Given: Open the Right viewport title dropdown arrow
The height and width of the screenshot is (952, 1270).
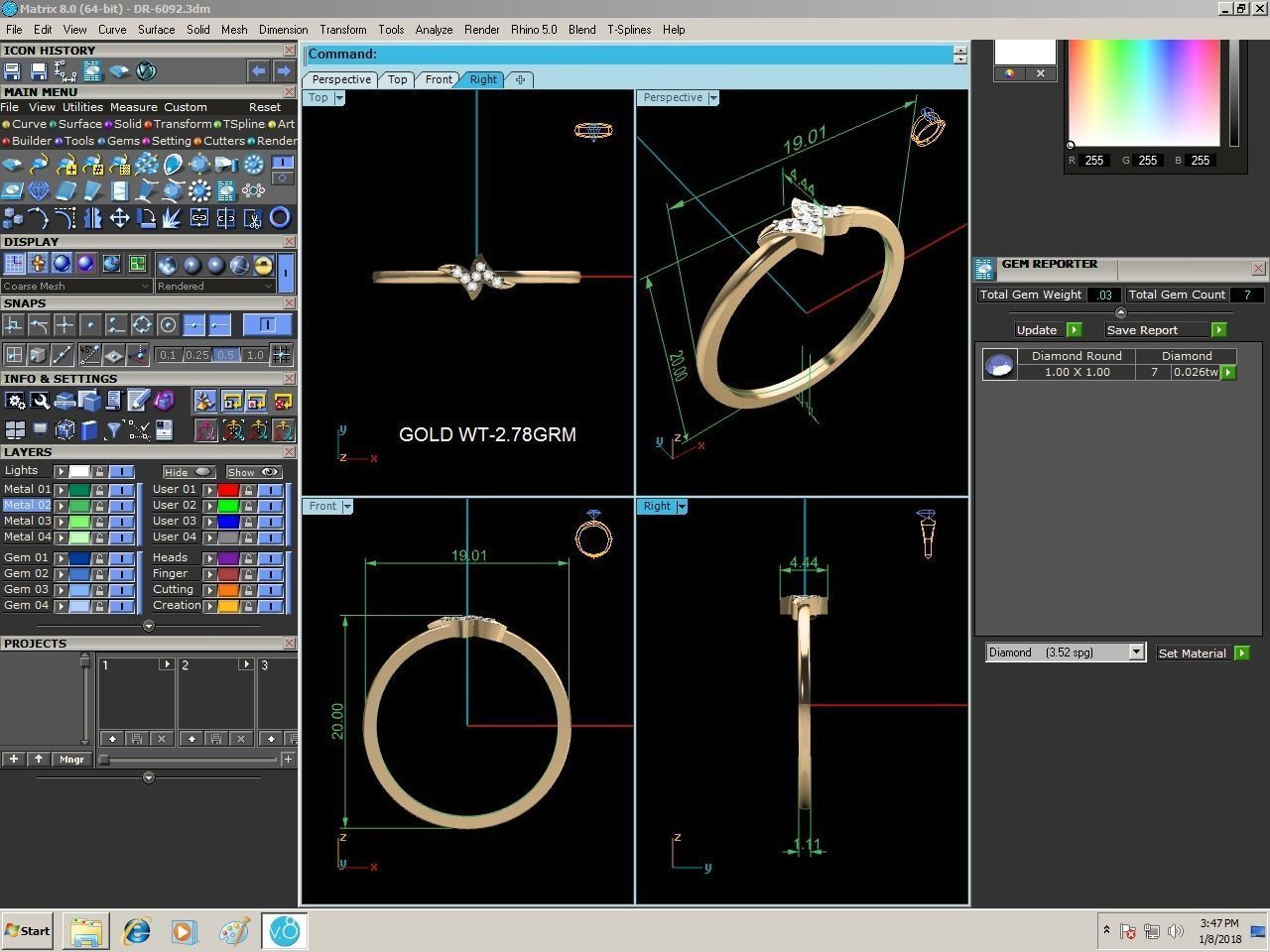Looking at the screenshot, I should (x=682, y=506).
